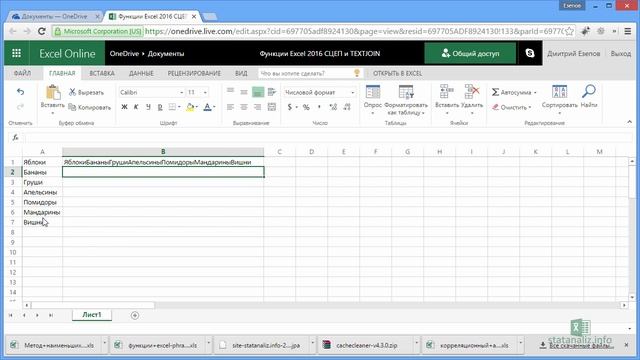Apply underline (Ч) formatting

pyautogui.click(x=148, y=107)
